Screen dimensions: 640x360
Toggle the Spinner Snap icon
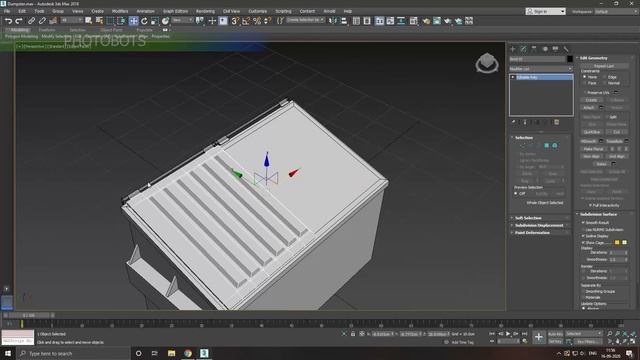pyautogui.click(x=268, y=21)
